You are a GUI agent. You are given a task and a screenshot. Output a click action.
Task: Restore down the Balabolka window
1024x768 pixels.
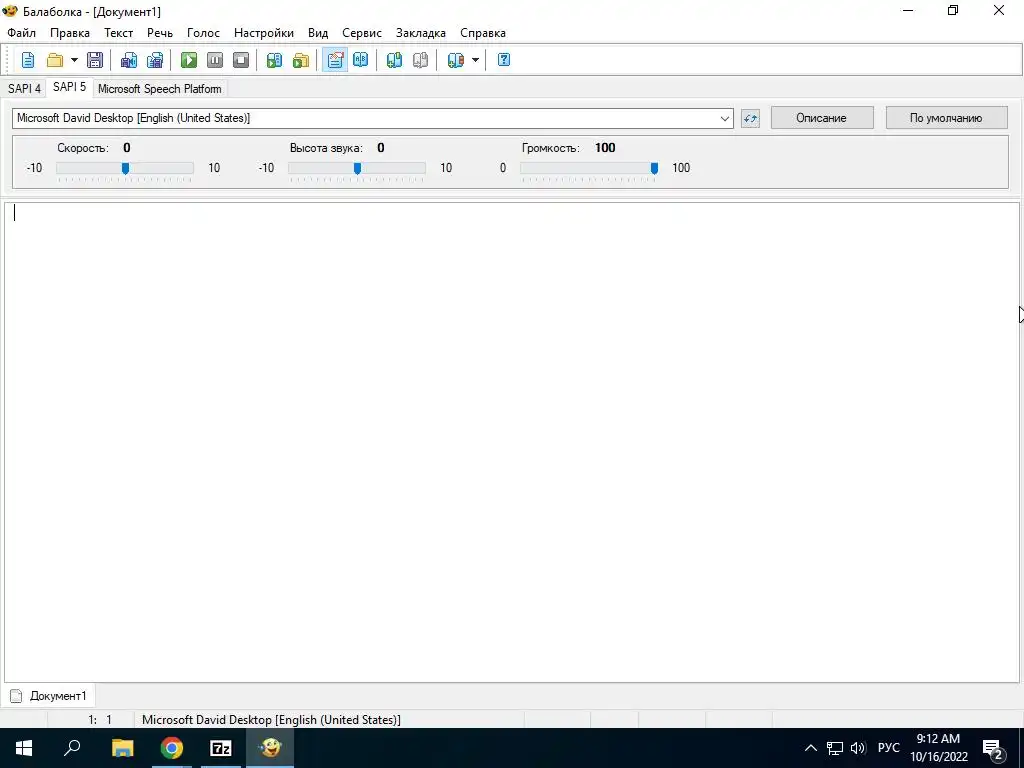point(953,10)
